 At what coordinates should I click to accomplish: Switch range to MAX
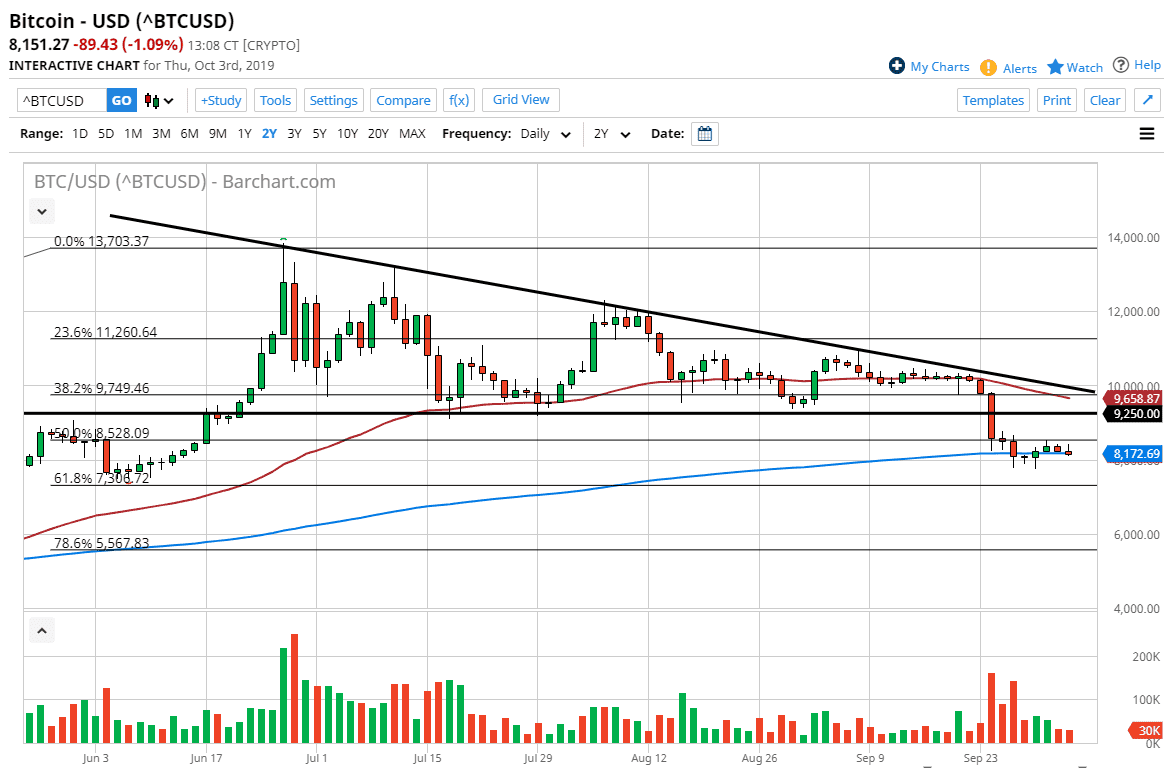tap(411, 133)
